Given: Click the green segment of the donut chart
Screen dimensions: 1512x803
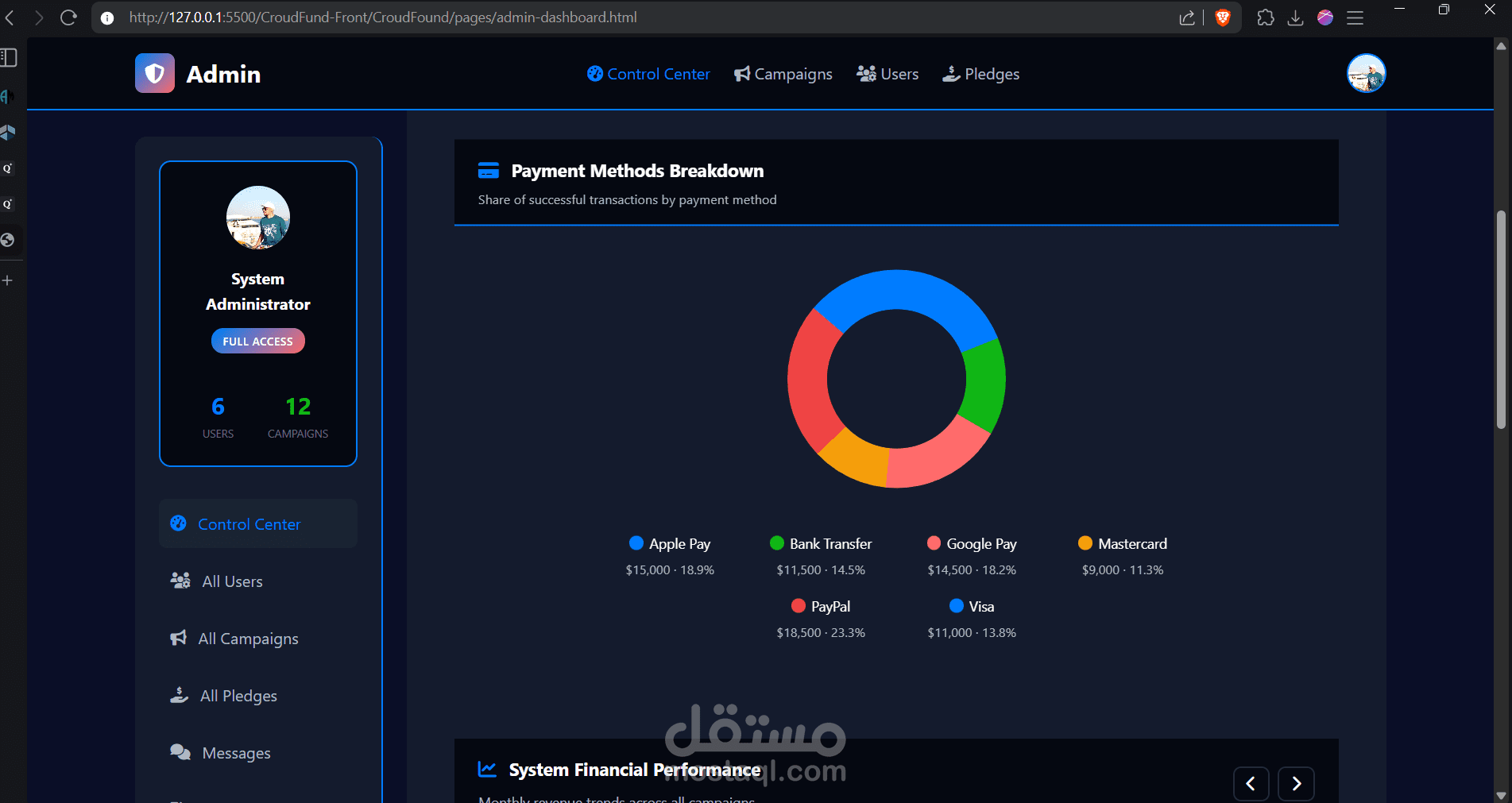Looking at the screenshot, I should 985,385.
